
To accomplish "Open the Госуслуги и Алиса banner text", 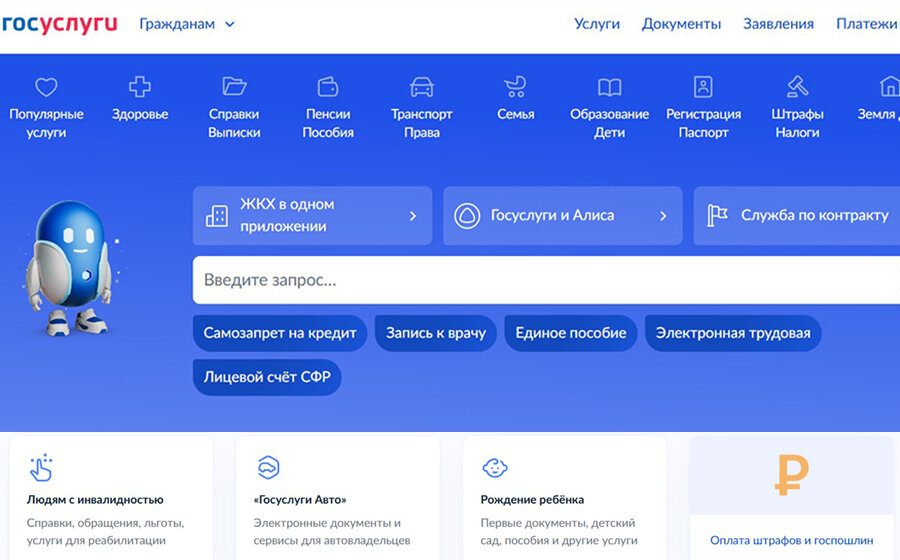I will (x=552, y=215).
